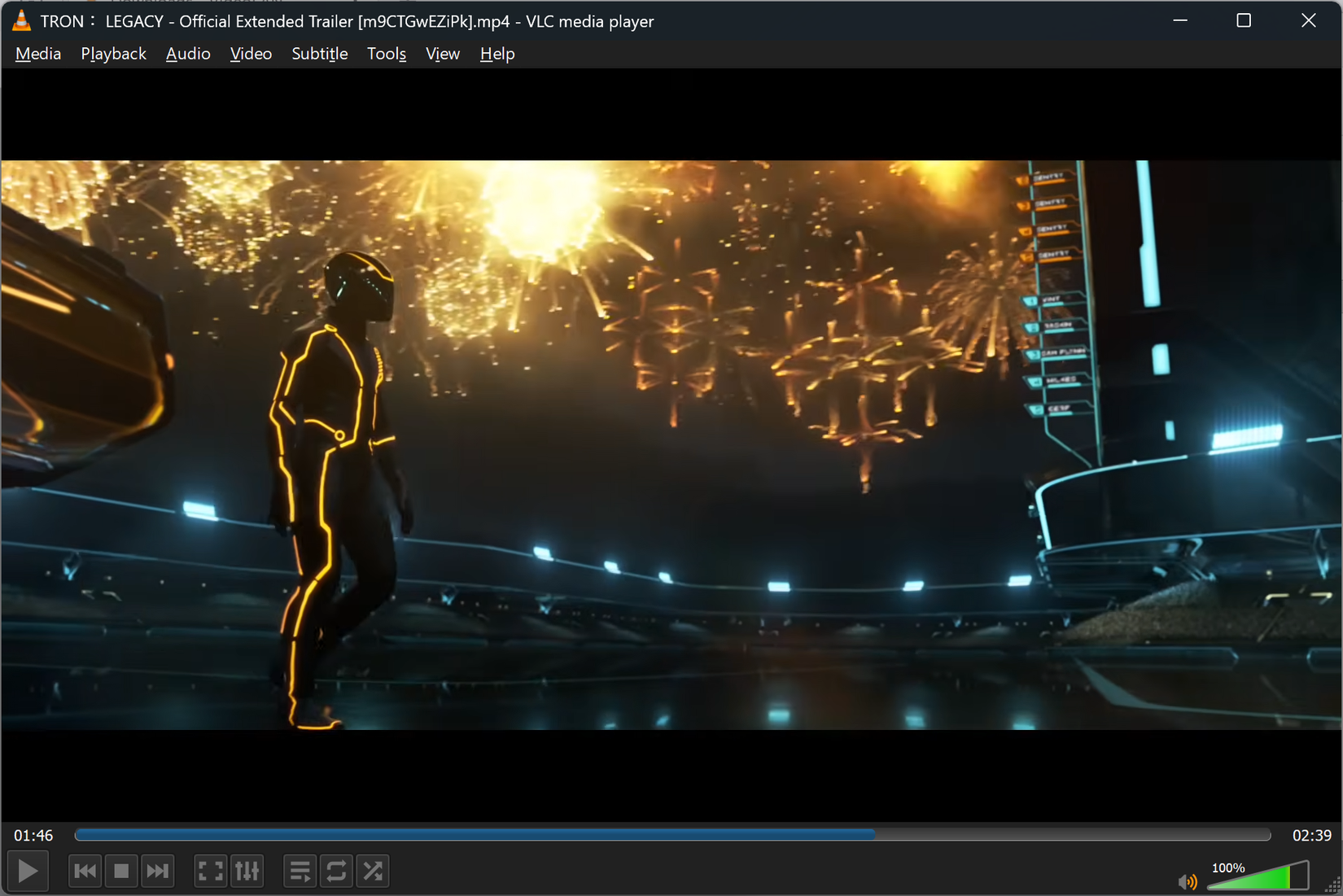Expand the Audio menu
The image size is (1343, 896).
[x=188, y=54]
